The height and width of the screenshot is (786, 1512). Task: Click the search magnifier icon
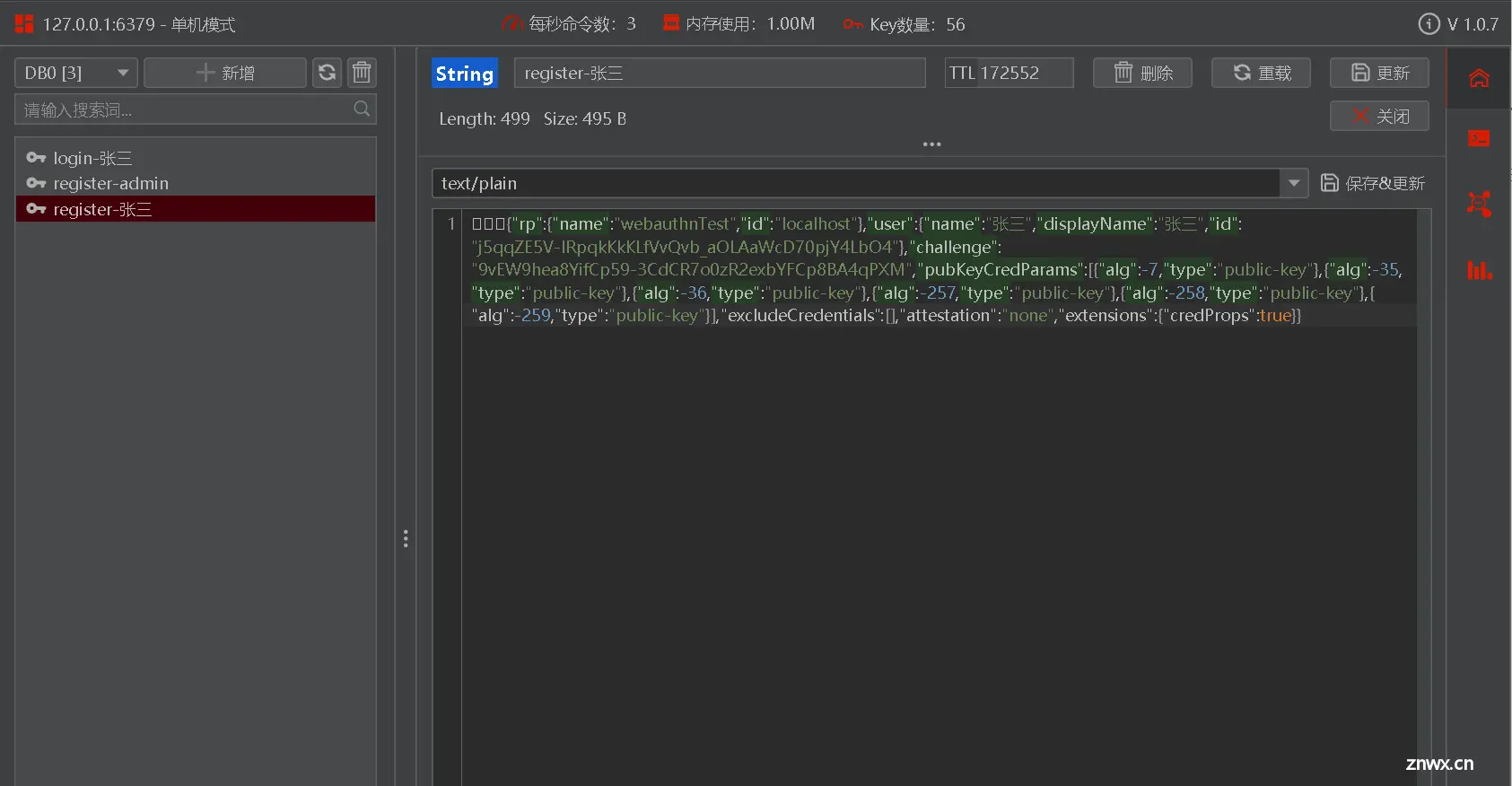(362, 109)
